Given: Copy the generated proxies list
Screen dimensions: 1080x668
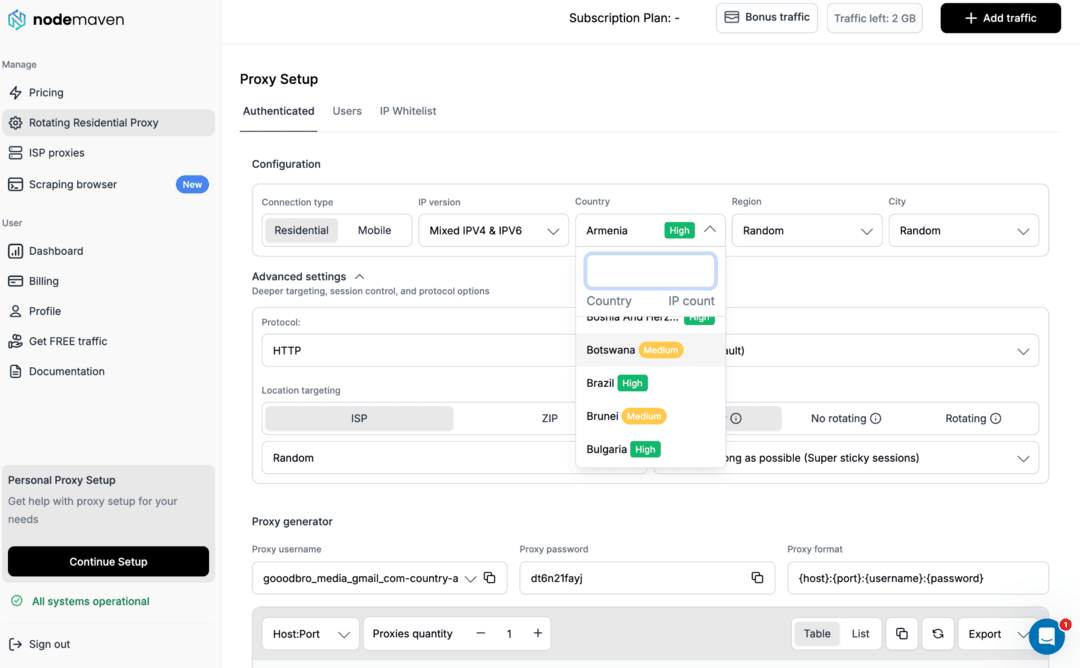Looking at the screenshot, I should (x=902, y=634).
